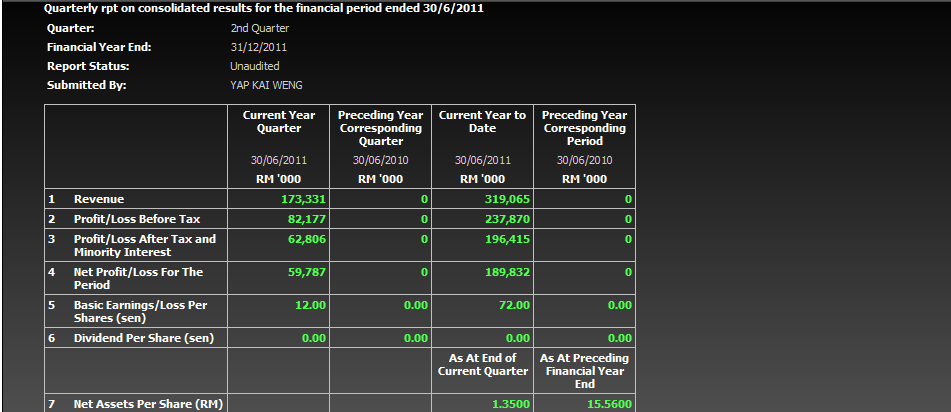Select the Unaudited report status text
The height and width of the screenshot is (412, 951).
click(x=254, y=66)
